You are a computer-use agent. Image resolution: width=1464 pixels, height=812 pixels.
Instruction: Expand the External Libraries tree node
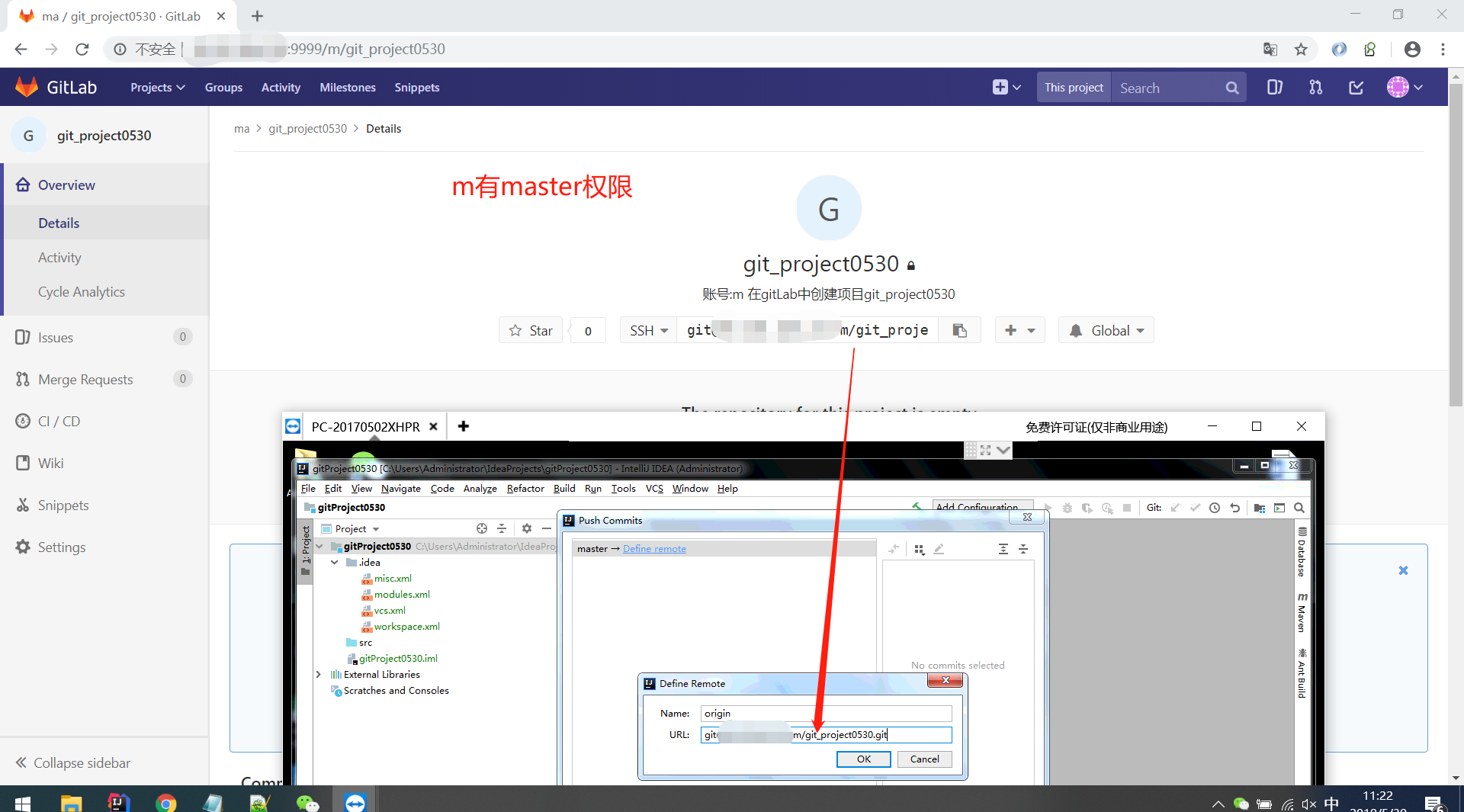pyautogui.click(x=319, y=675)
